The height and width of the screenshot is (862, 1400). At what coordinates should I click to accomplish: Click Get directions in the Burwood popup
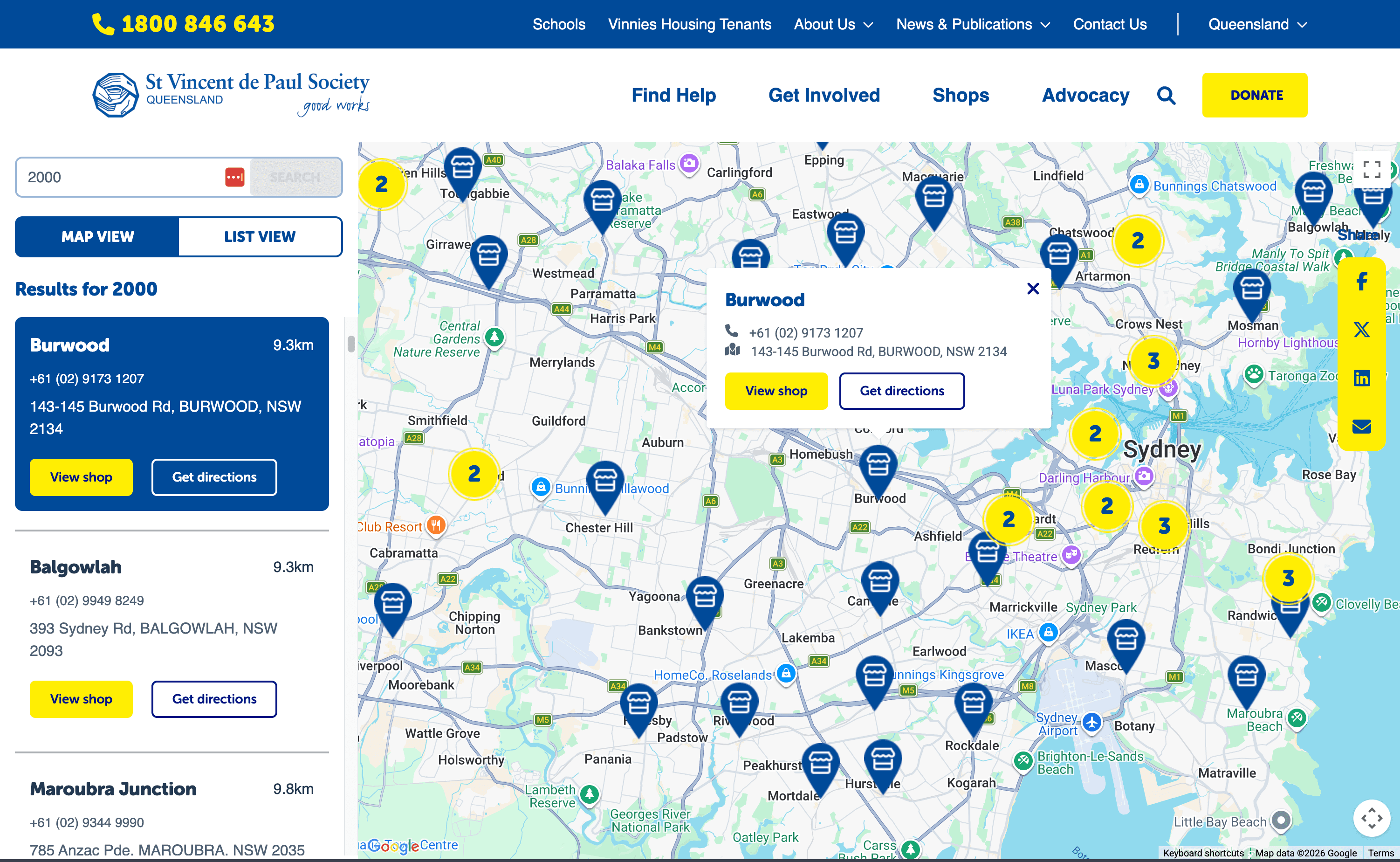pyautogui.click(x=901, y=391)
